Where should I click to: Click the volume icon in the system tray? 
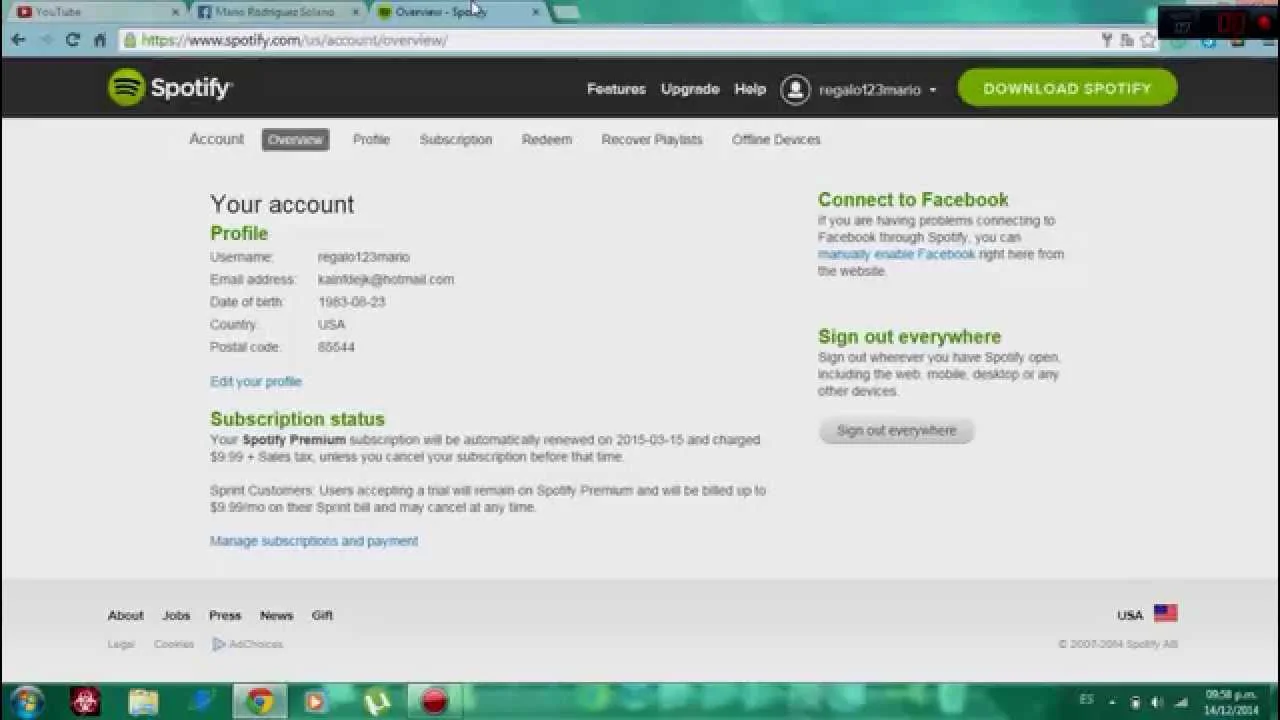pos(1157,702)
